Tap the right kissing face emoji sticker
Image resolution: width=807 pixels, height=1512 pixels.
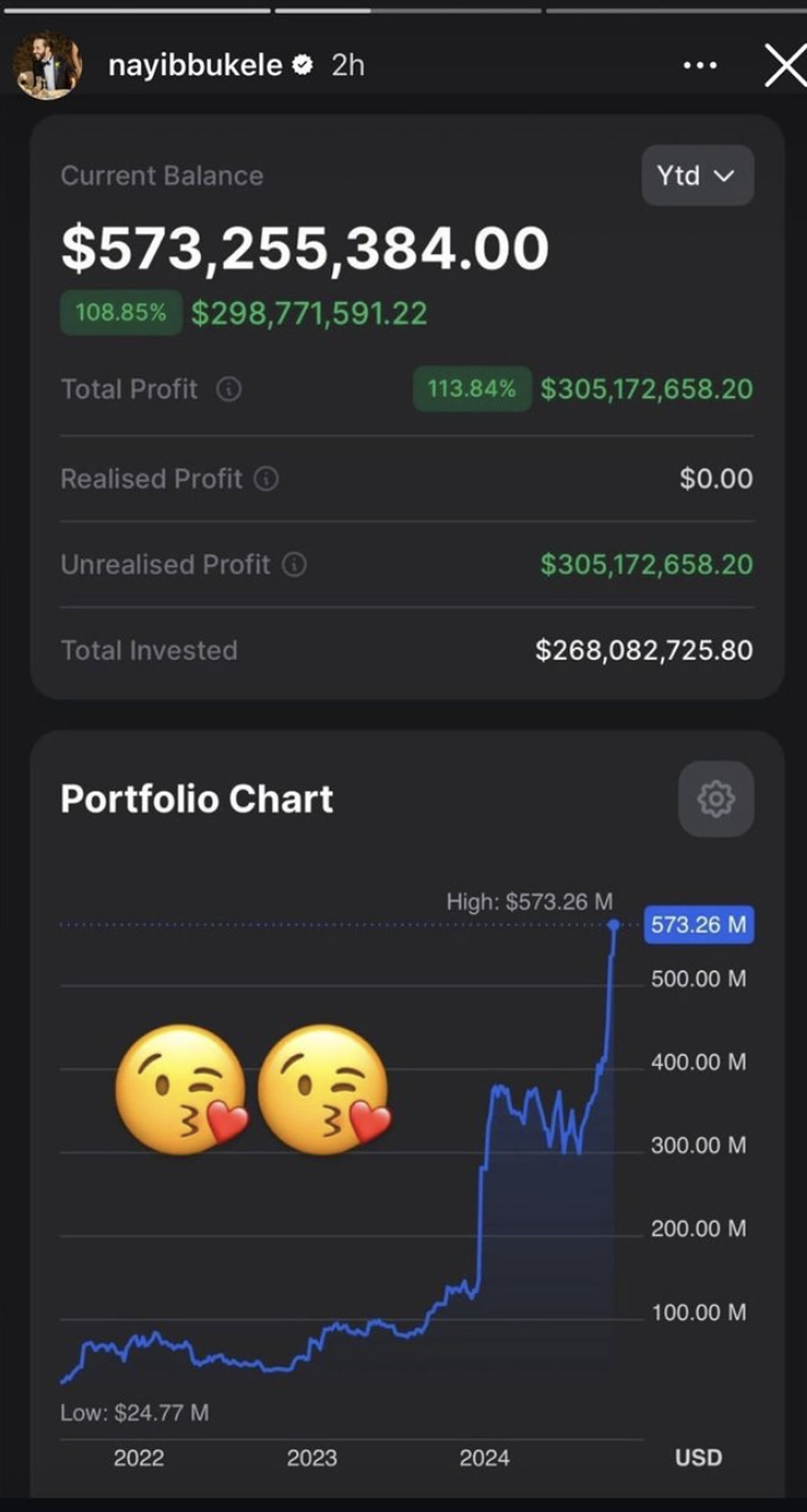323,1090
